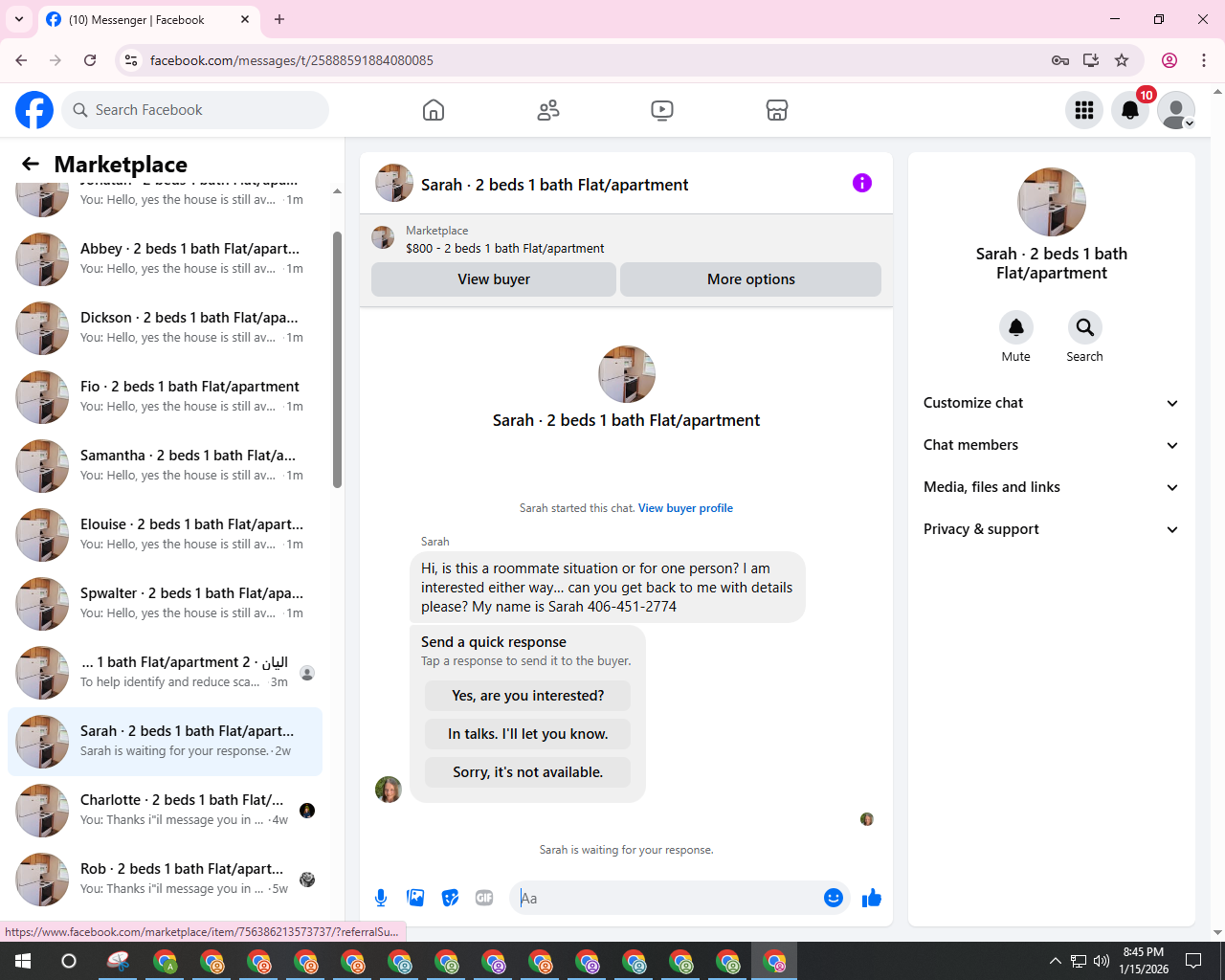Image resolution: width=1225 pixels, height=980 pixels.
Task: Open the Video (Watch) icon
Action: click(662, 110)
